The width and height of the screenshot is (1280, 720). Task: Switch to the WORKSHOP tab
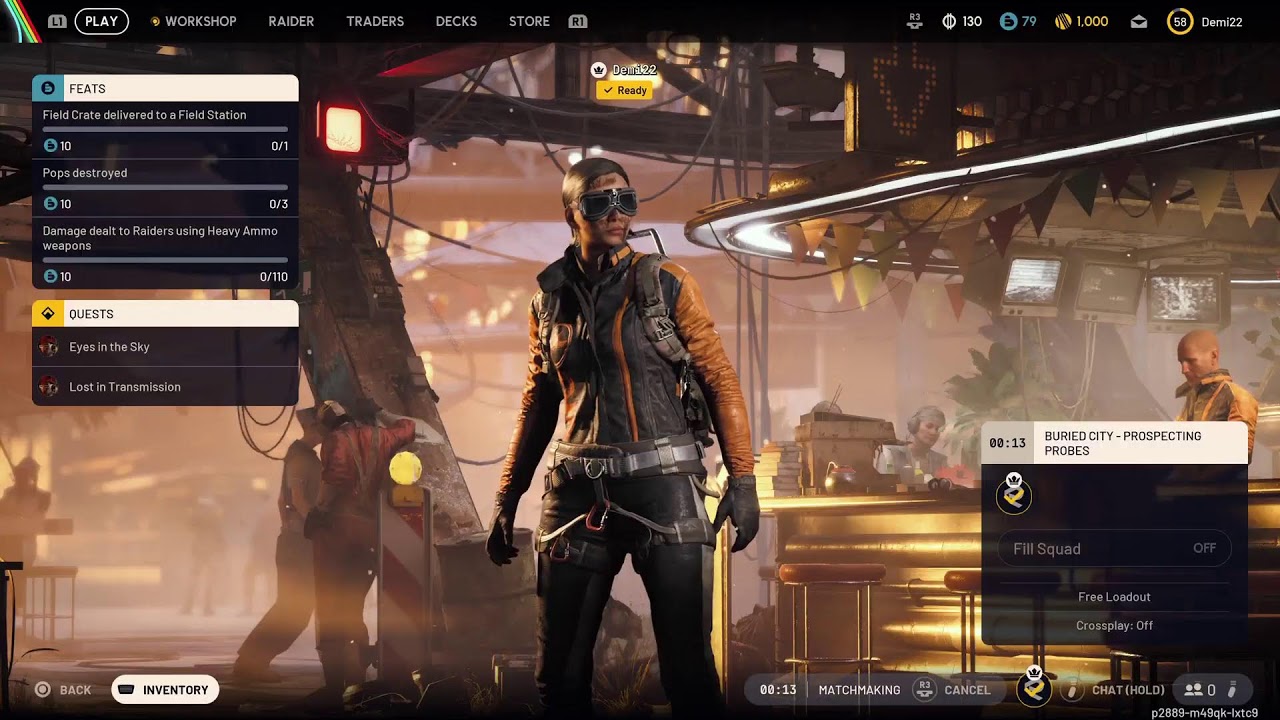pos(193,21)
